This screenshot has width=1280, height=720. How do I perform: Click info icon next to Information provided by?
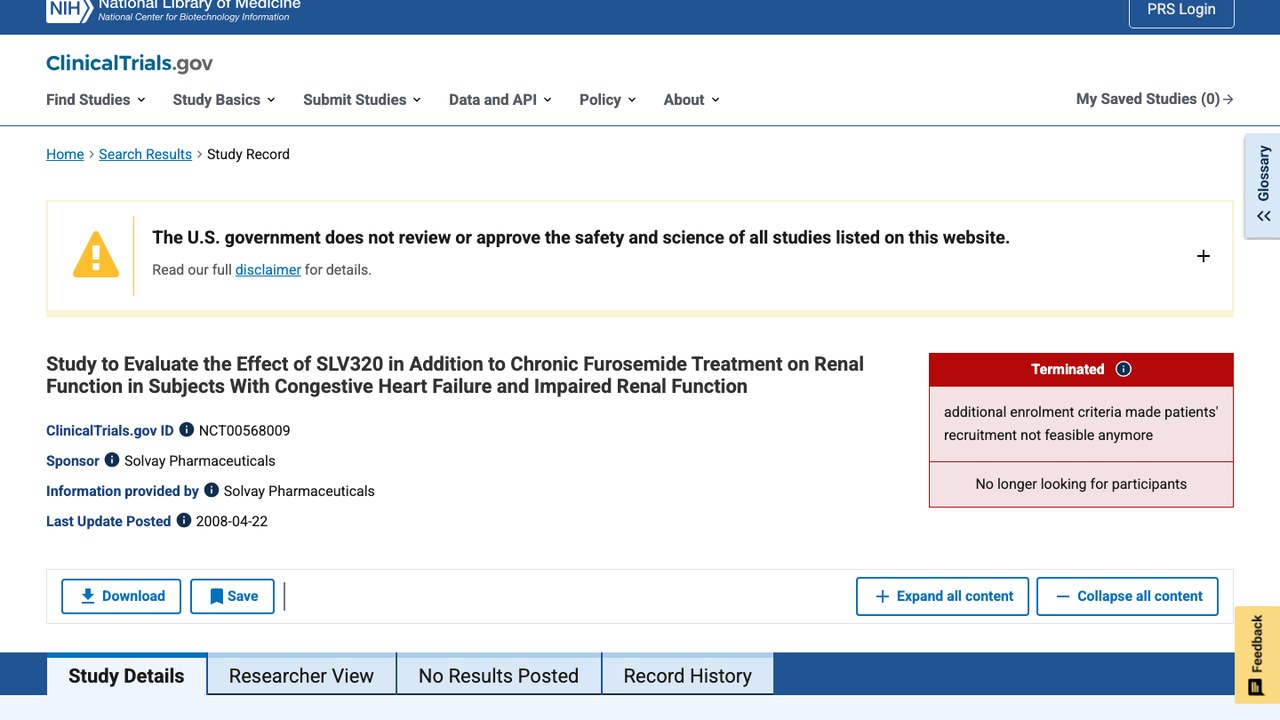coord(211,490)
